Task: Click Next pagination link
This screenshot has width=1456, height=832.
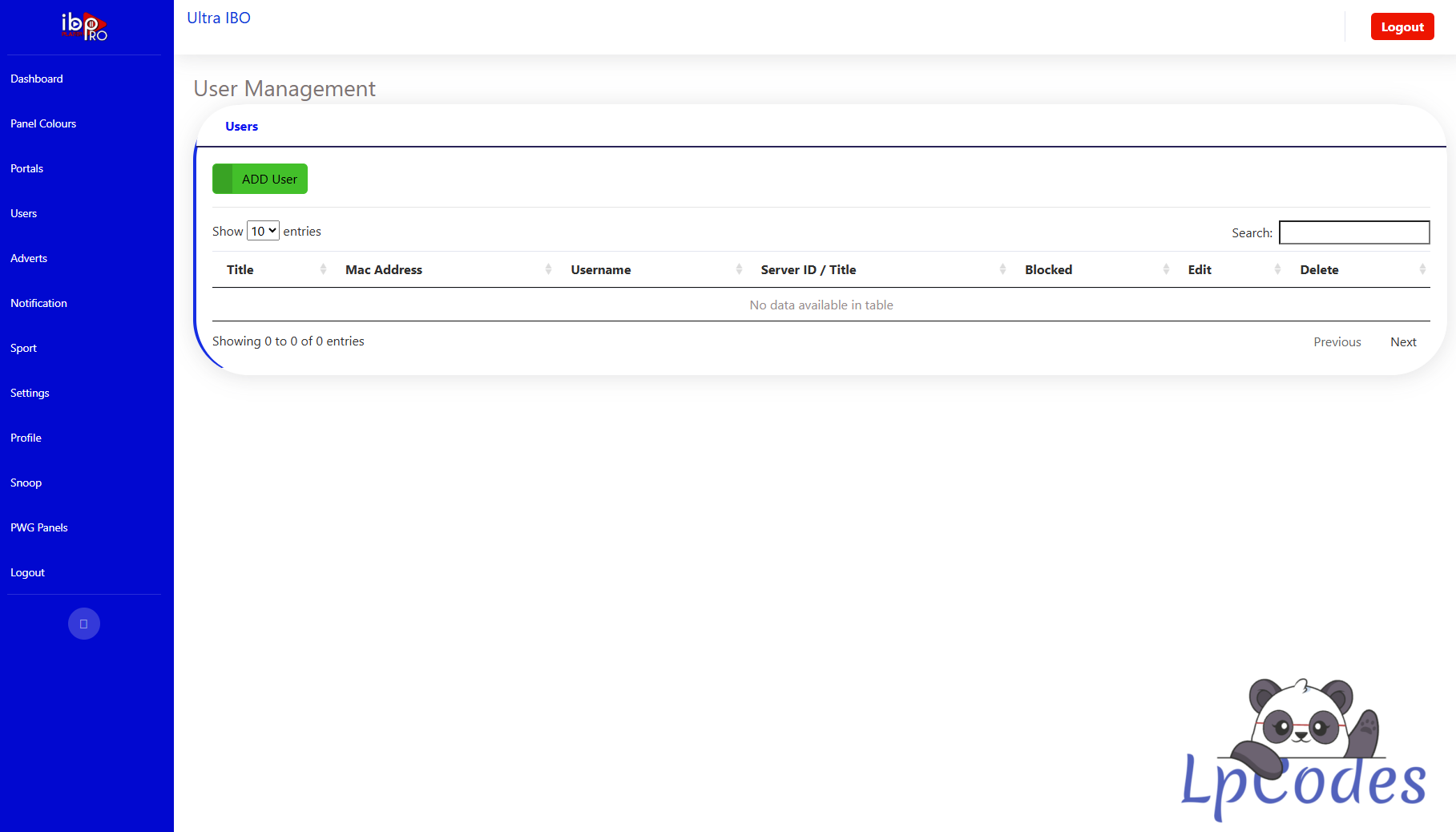Action: (x=1402, y=341)
